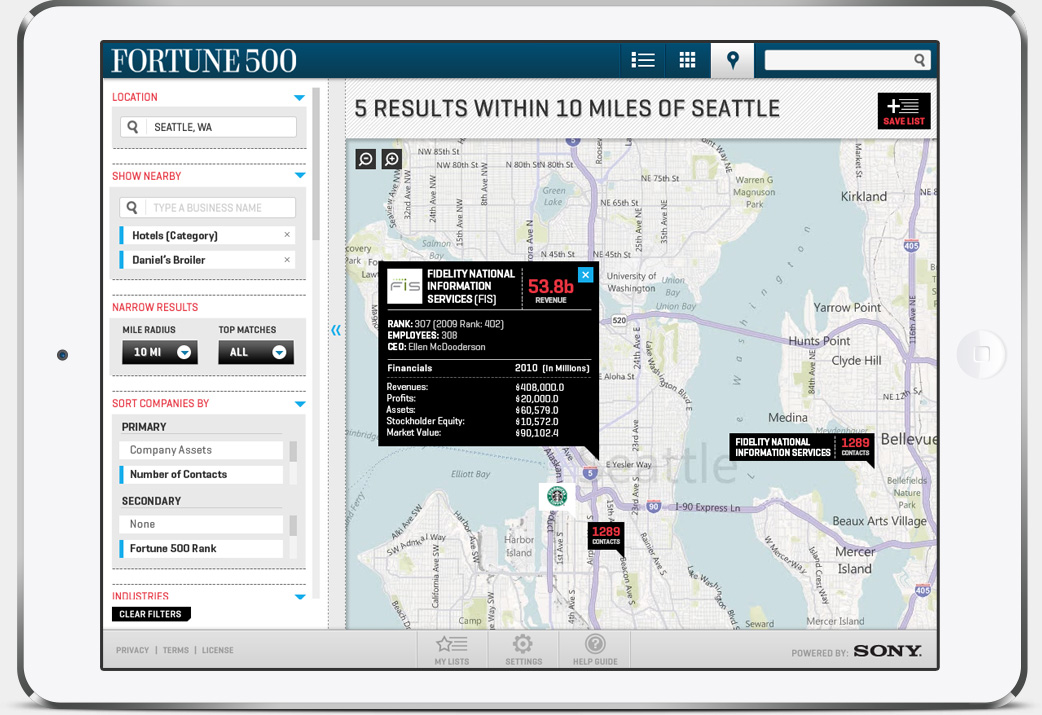This screenshot has width=1042, height=715.
Task: Collapse the sidebar with the double-arrow toggle
Action: point(335,329)
